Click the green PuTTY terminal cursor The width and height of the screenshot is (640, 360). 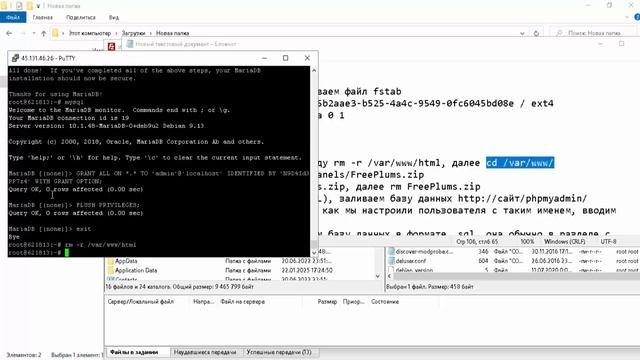tap(67, 253)
